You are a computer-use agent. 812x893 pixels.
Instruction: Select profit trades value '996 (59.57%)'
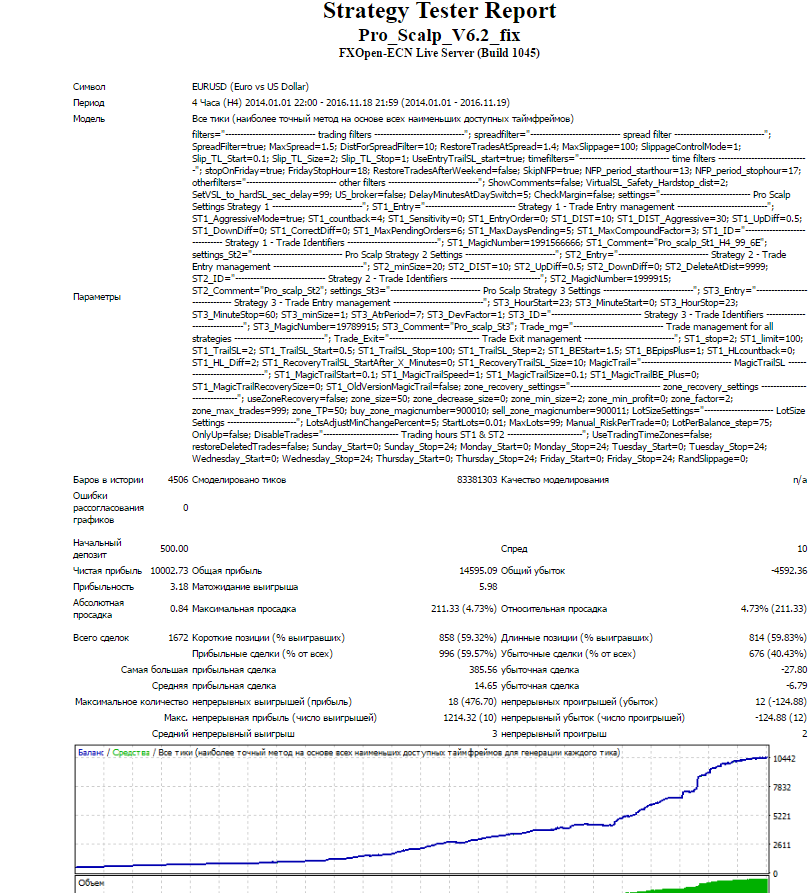coord(468,654)
